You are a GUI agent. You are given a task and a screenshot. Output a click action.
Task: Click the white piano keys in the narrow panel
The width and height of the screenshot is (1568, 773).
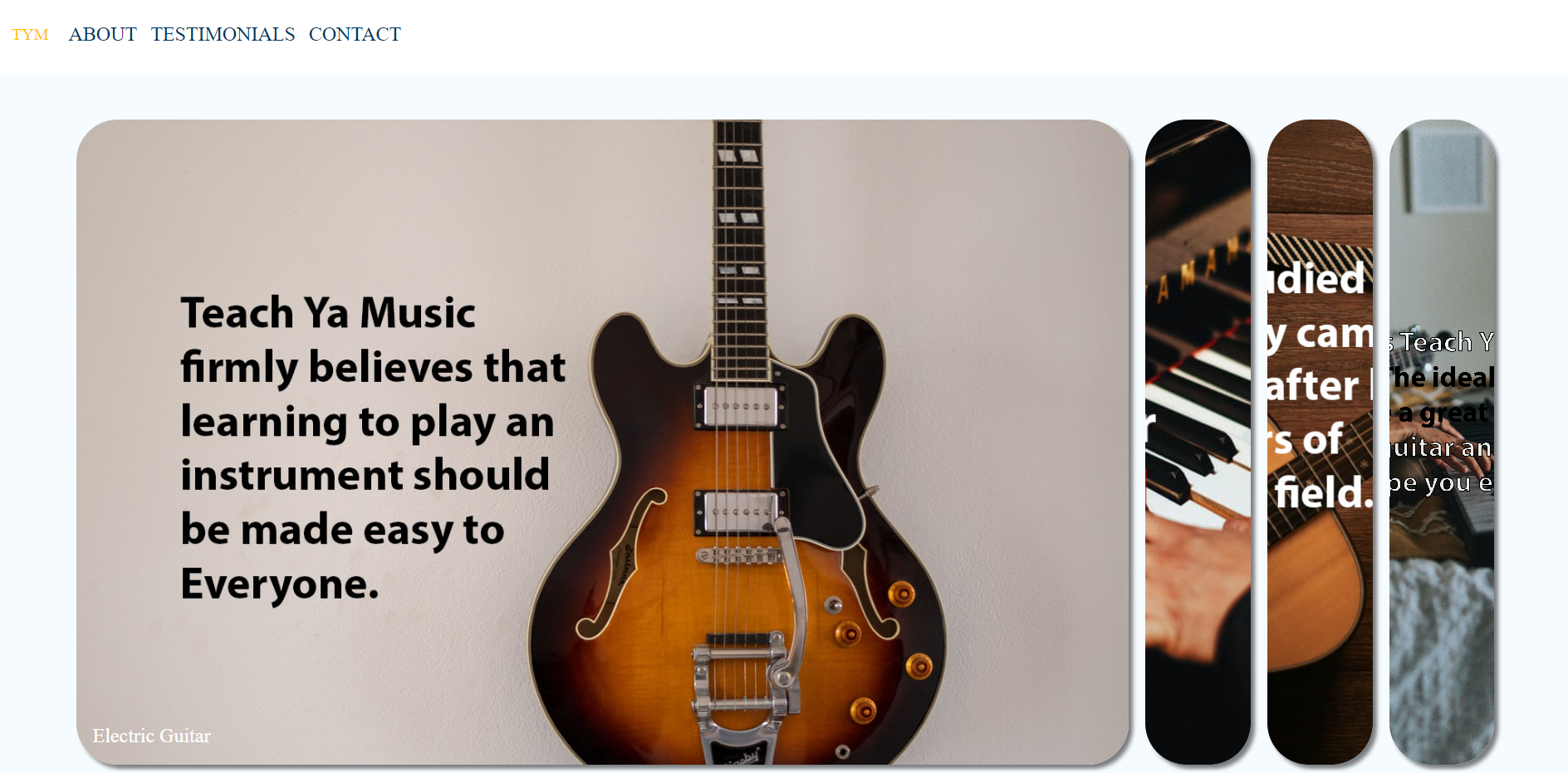tap(1196, 432)
